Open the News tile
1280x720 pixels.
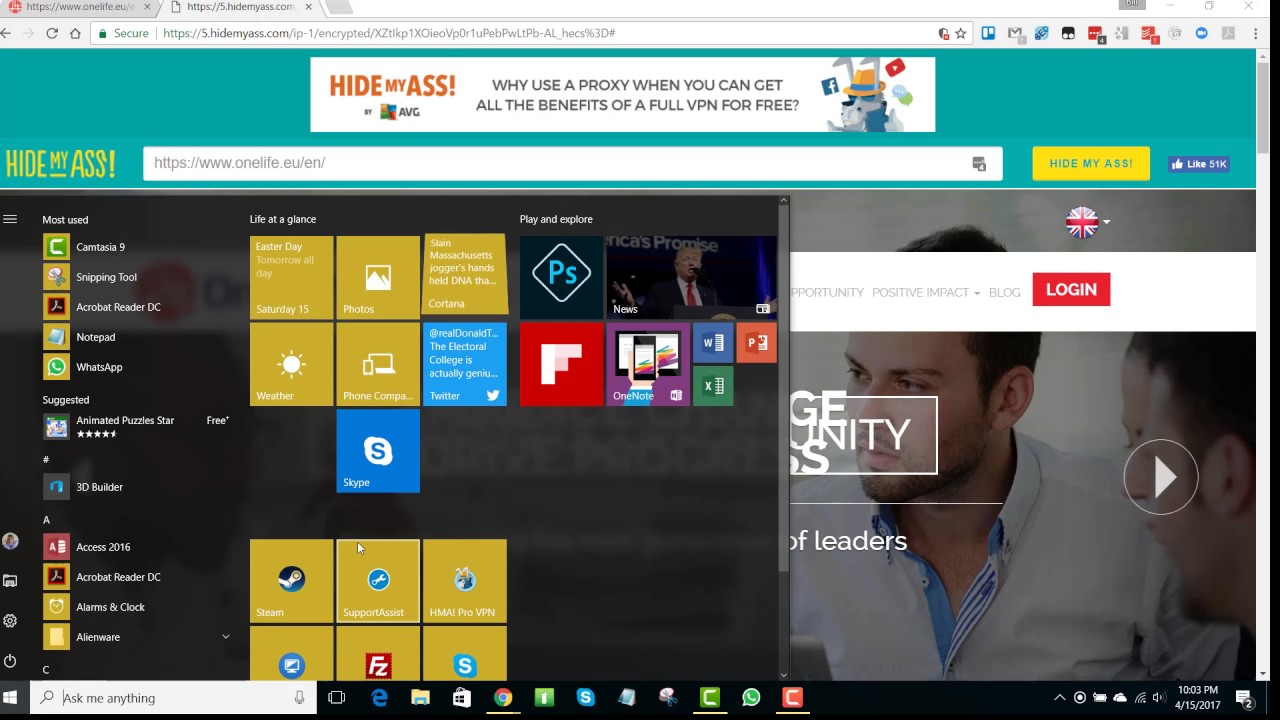[x=691, y=277]
